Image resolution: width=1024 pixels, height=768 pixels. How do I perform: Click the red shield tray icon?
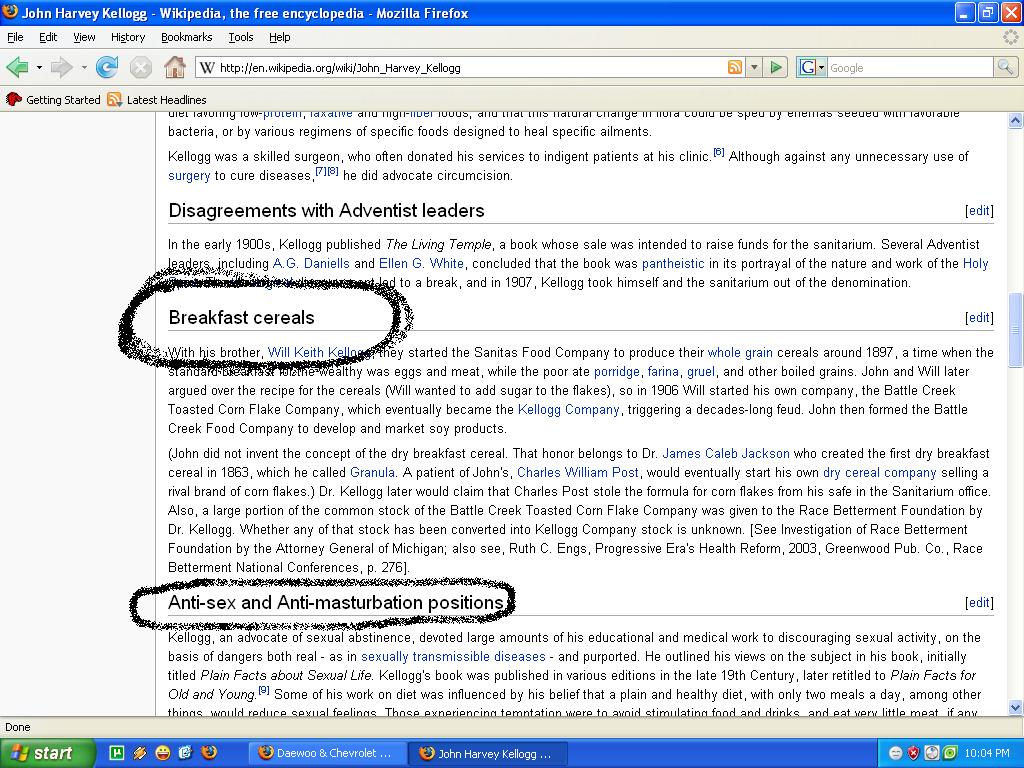pyautogui.click(x=914, y=753)
